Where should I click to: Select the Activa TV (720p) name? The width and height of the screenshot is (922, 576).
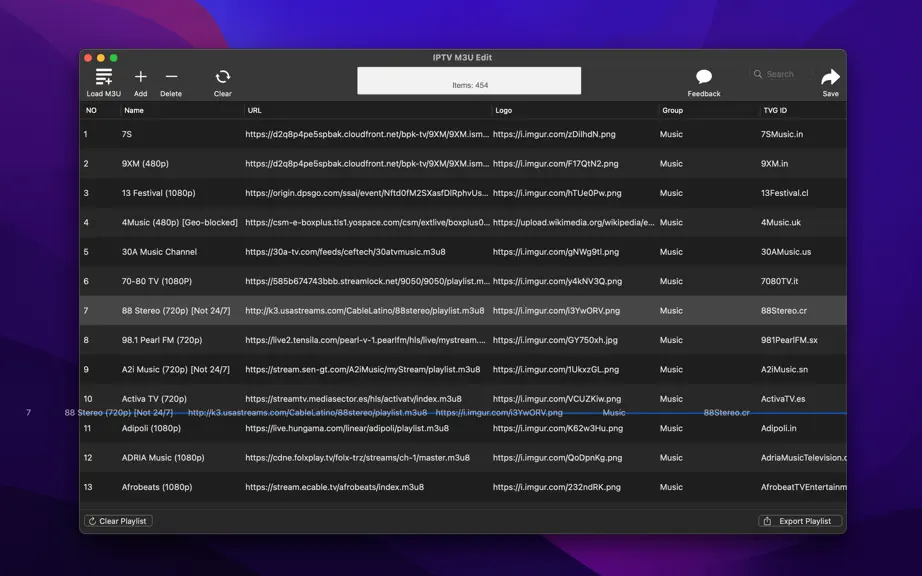pyautogui.click(x=154, y=398)
